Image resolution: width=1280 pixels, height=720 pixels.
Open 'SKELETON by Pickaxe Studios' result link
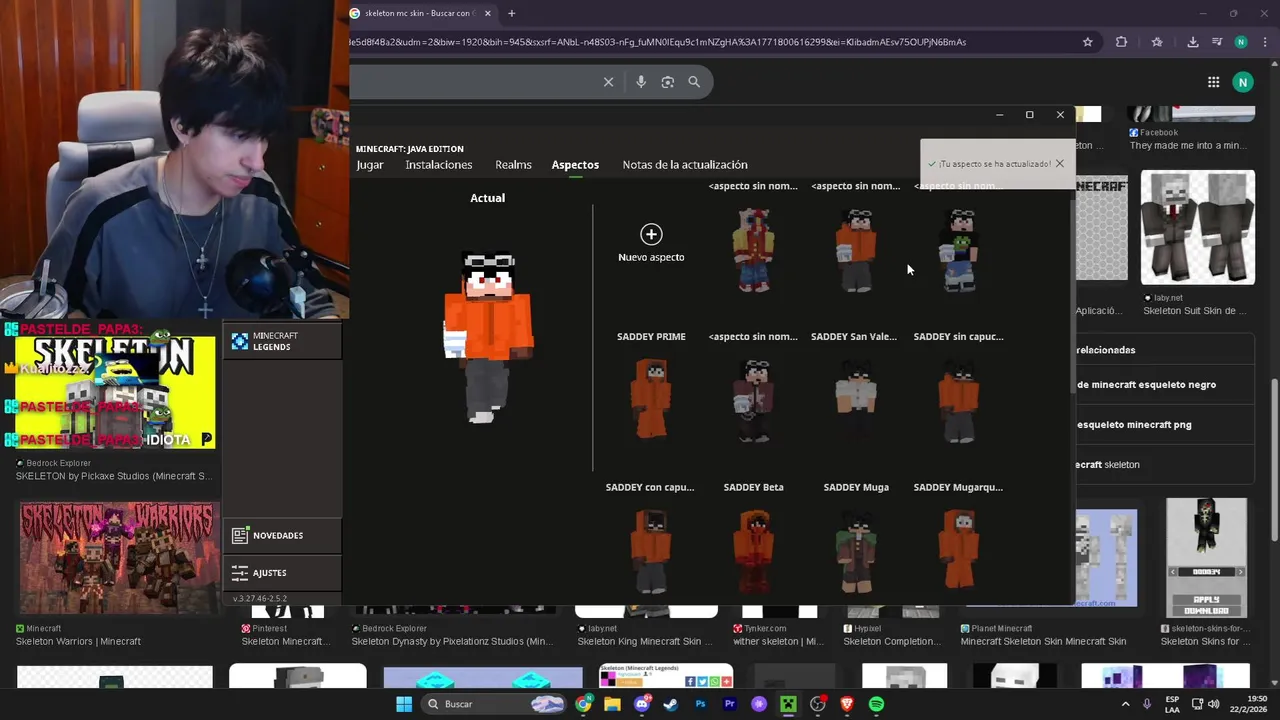click(114, 476)
